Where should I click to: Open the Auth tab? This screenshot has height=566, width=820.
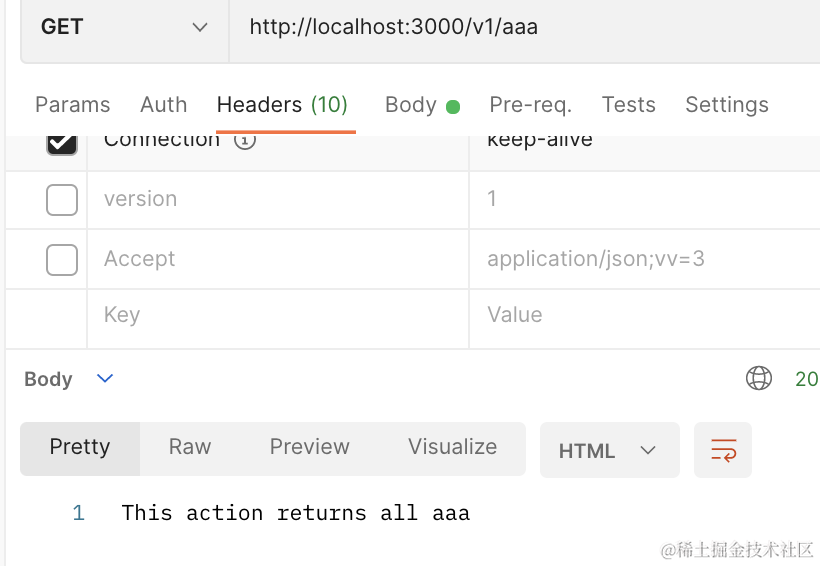(x=163, y=105)
